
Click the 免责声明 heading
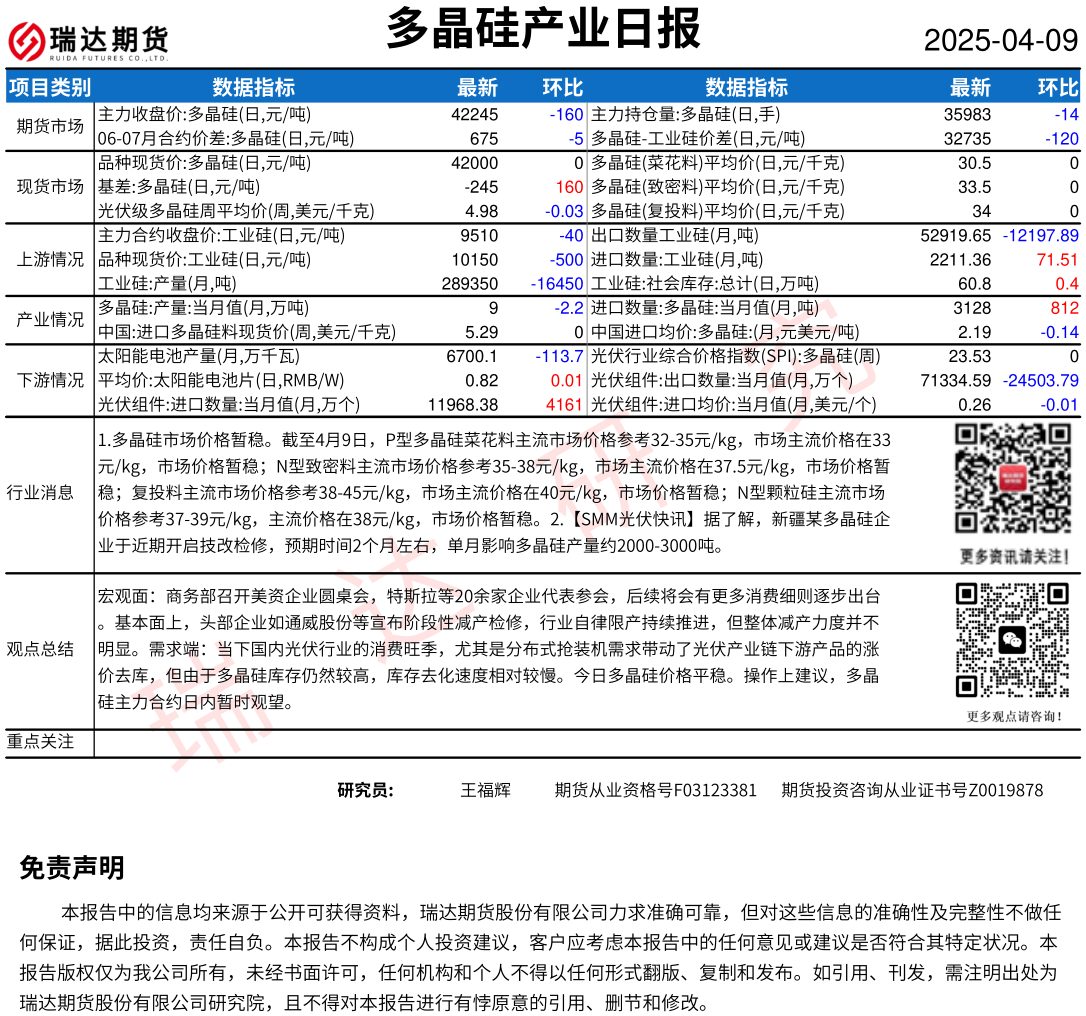(x=72, y=868)
